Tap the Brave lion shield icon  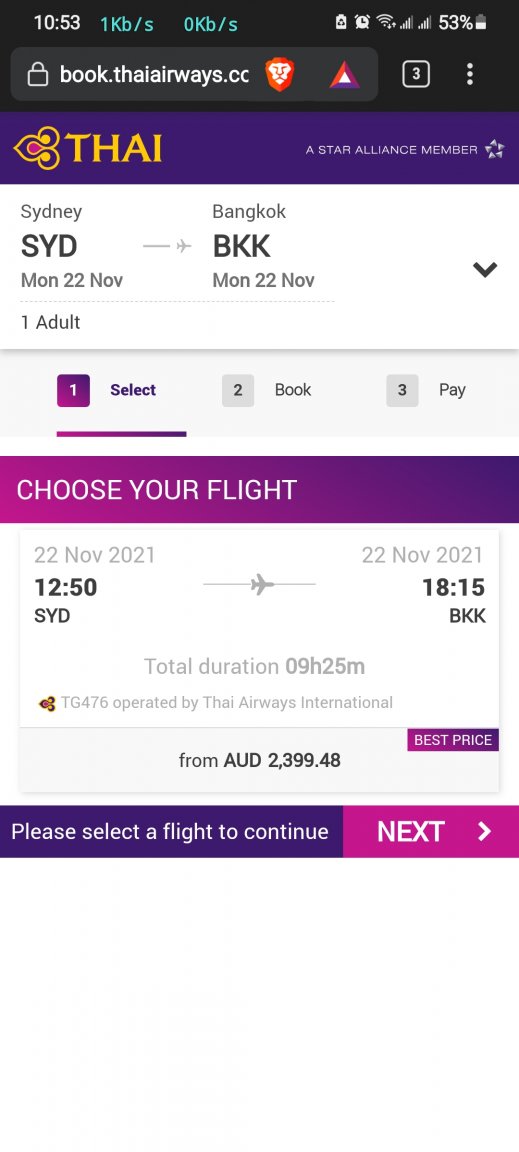point(279,74)
